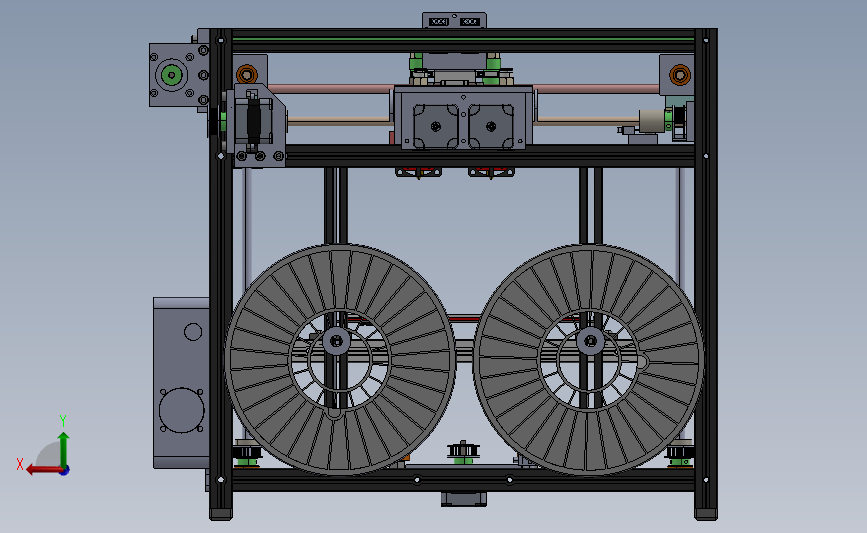Select the left stepper motor on the extruder carriage
Image resolution: width=867 pixels, height=533 pixels.
tap(435, 127)
